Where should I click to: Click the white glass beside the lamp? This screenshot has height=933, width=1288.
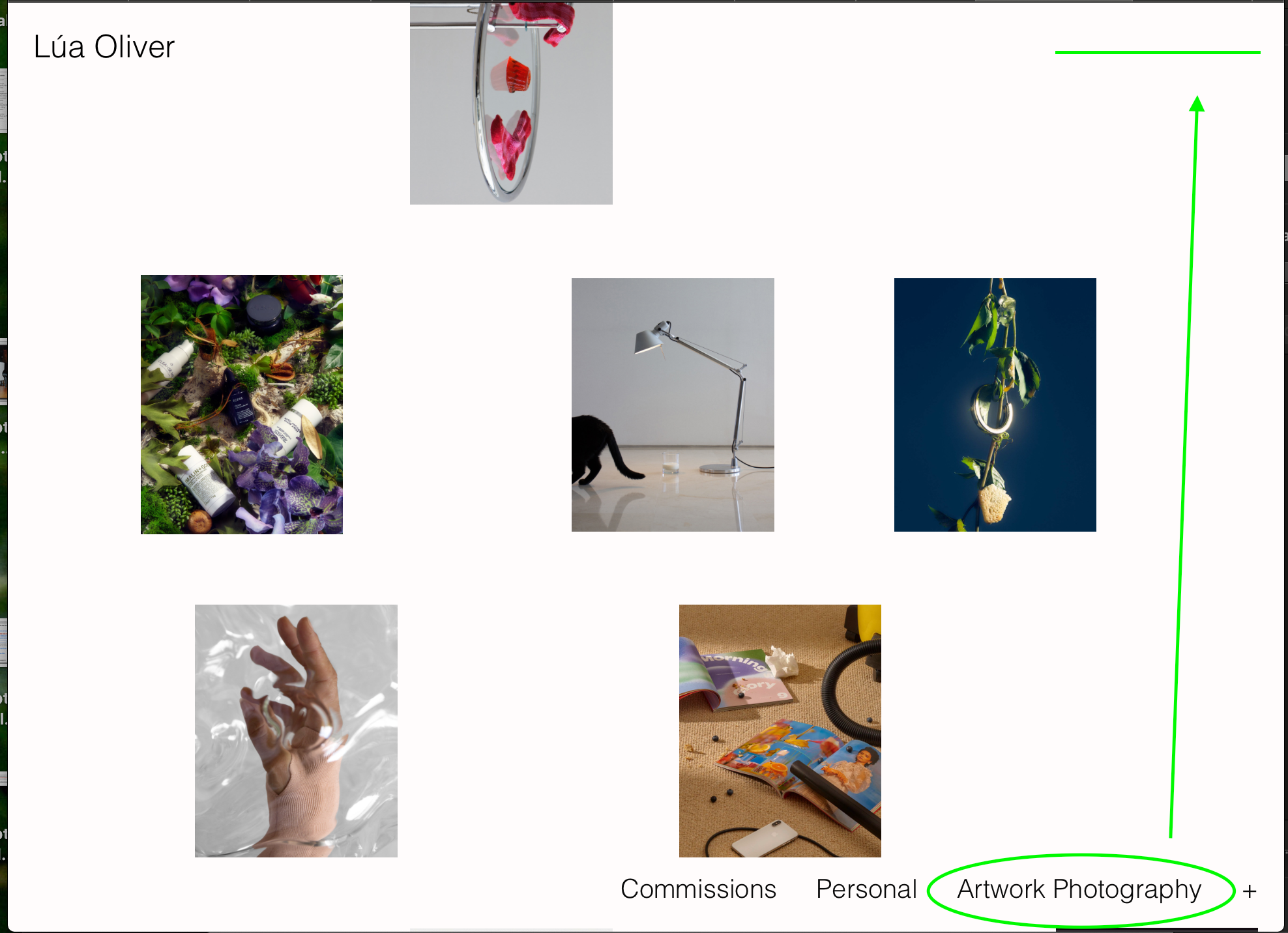(x=671, y=463)
